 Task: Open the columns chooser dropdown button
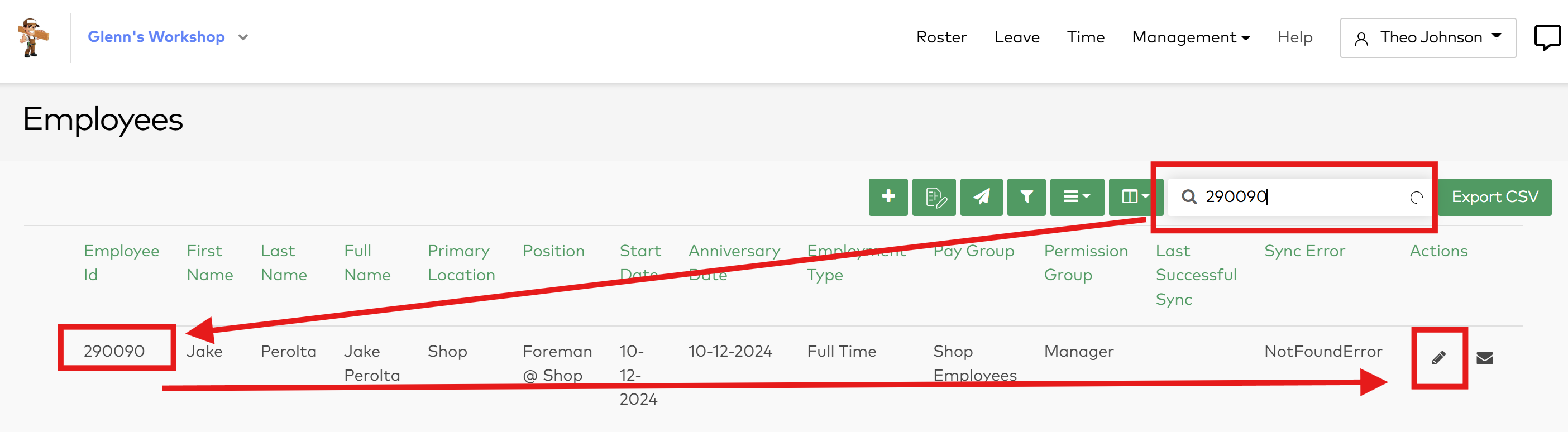pyautogui.click(x=1135, y=196)
